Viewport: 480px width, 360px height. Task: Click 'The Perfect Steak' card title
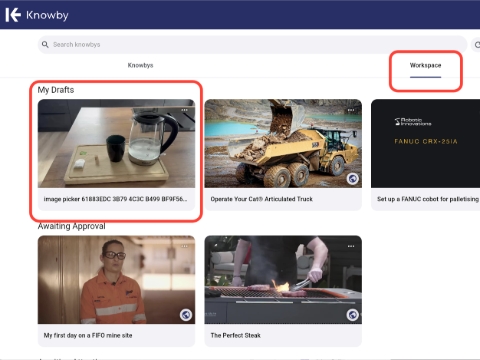pos(236,335)
